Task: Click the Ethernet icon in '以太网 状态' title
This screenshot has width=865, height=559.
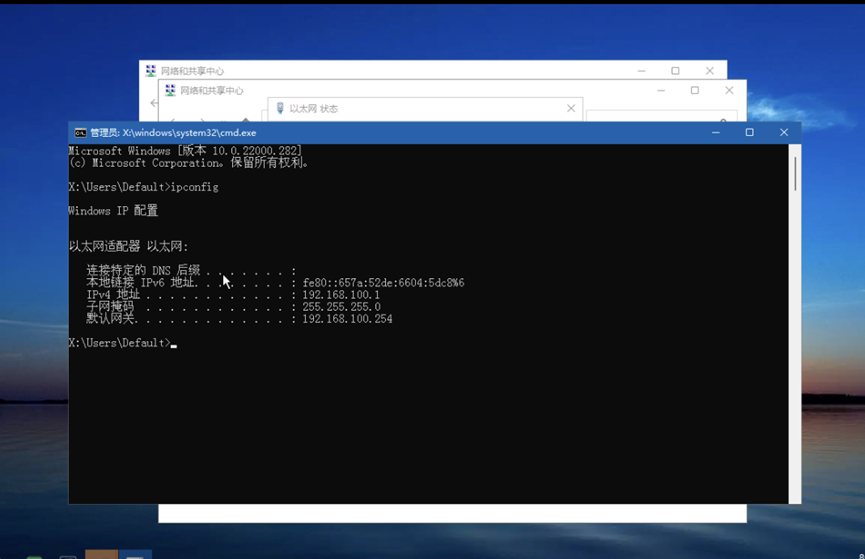Action: click(280, 108)
